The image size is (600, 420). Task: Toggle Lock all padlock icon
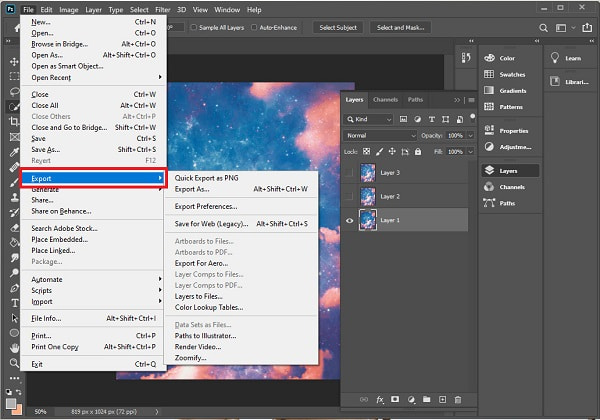(x=418, y=151)
